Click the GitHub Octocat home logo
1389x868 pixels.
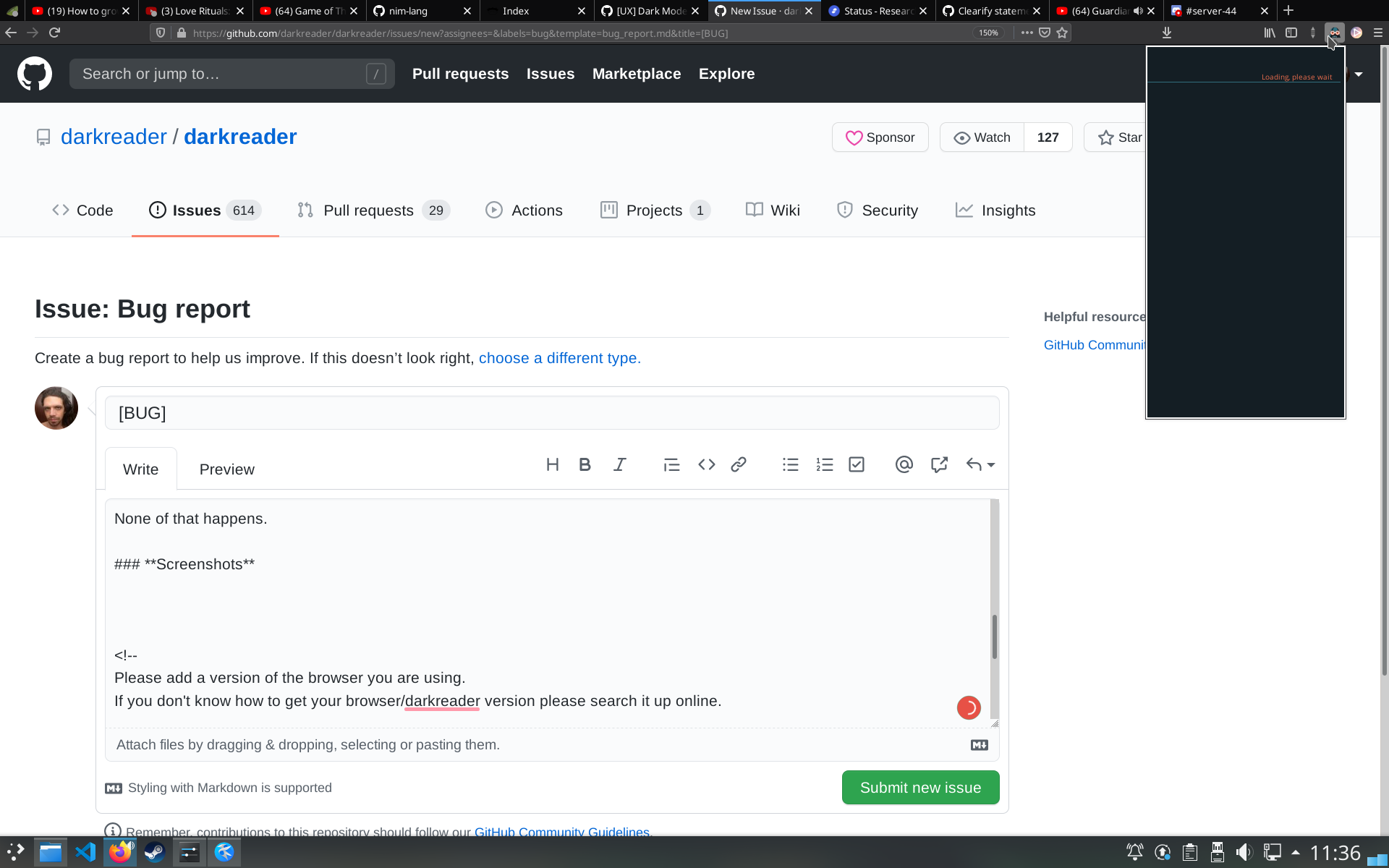pos(35,73)
